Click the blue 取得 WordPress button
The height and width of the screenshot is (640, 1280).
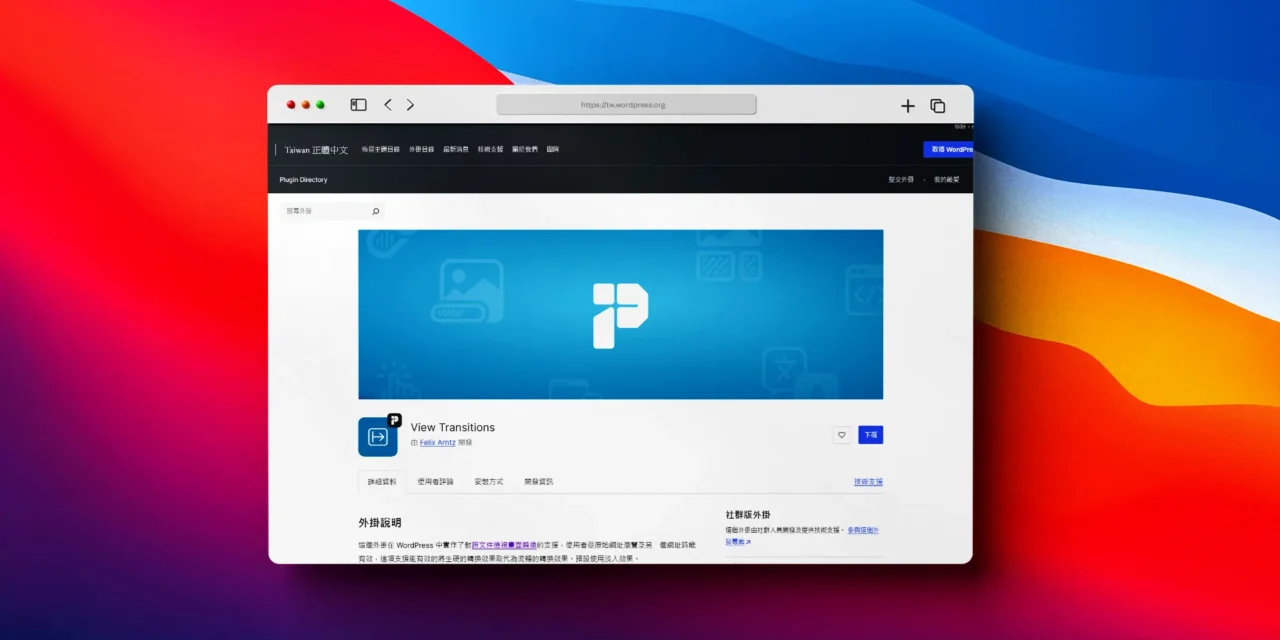[x=948, y=149]
